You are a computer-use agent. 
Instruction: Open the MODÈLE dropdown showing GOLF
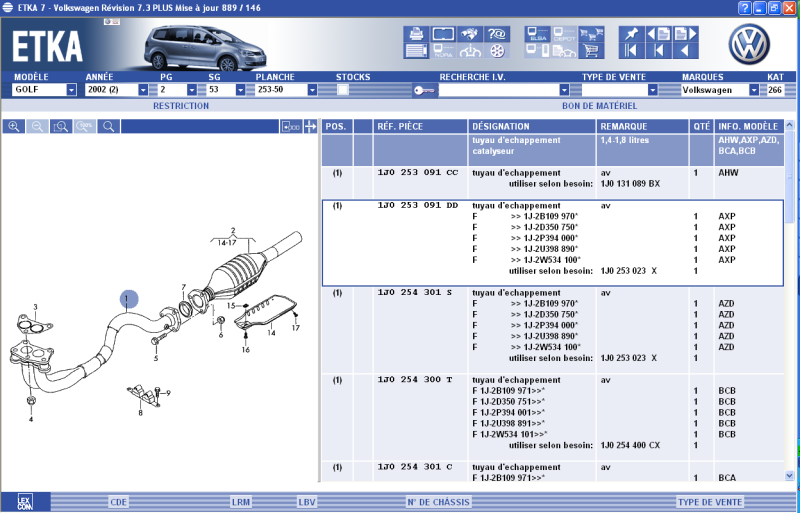point(71,90)
